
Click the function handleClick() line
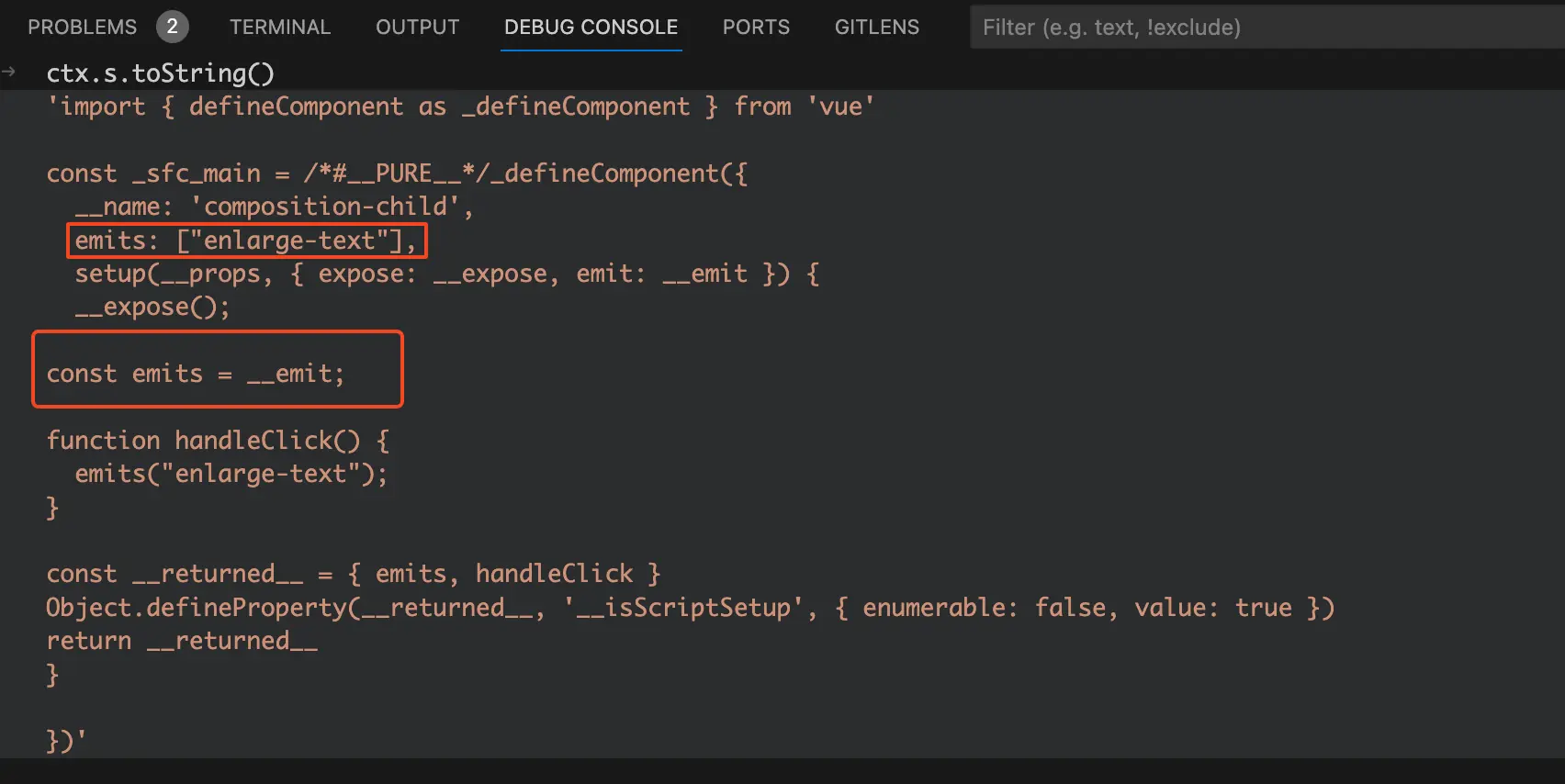tap(218, 441)
